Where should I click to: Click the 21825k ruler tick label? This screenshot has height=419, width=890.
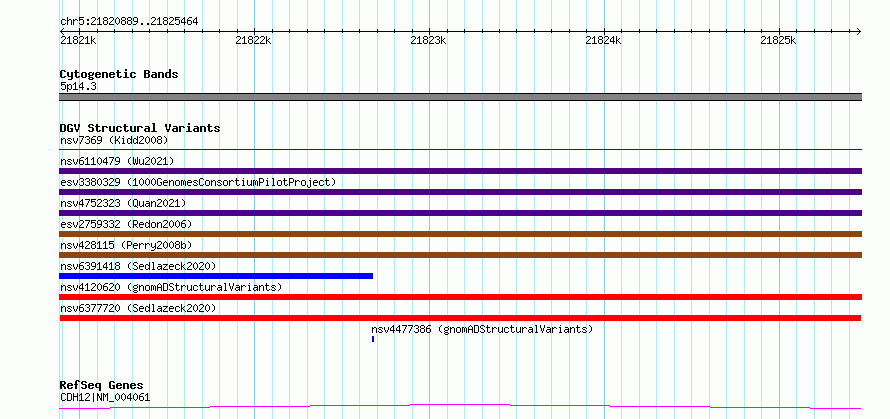coord(779,40)
